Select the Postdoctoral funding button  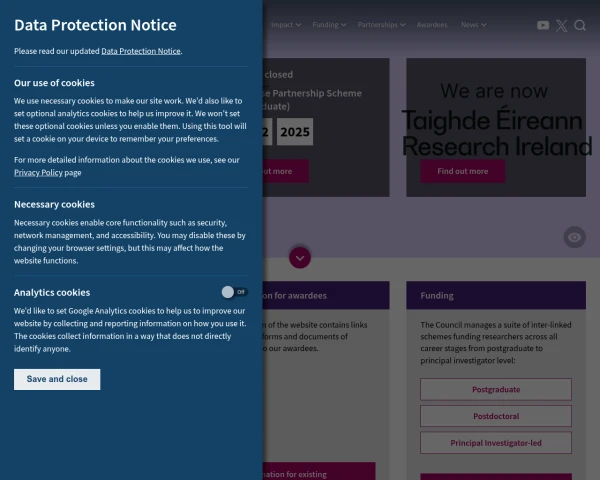[x=496, y=416]
